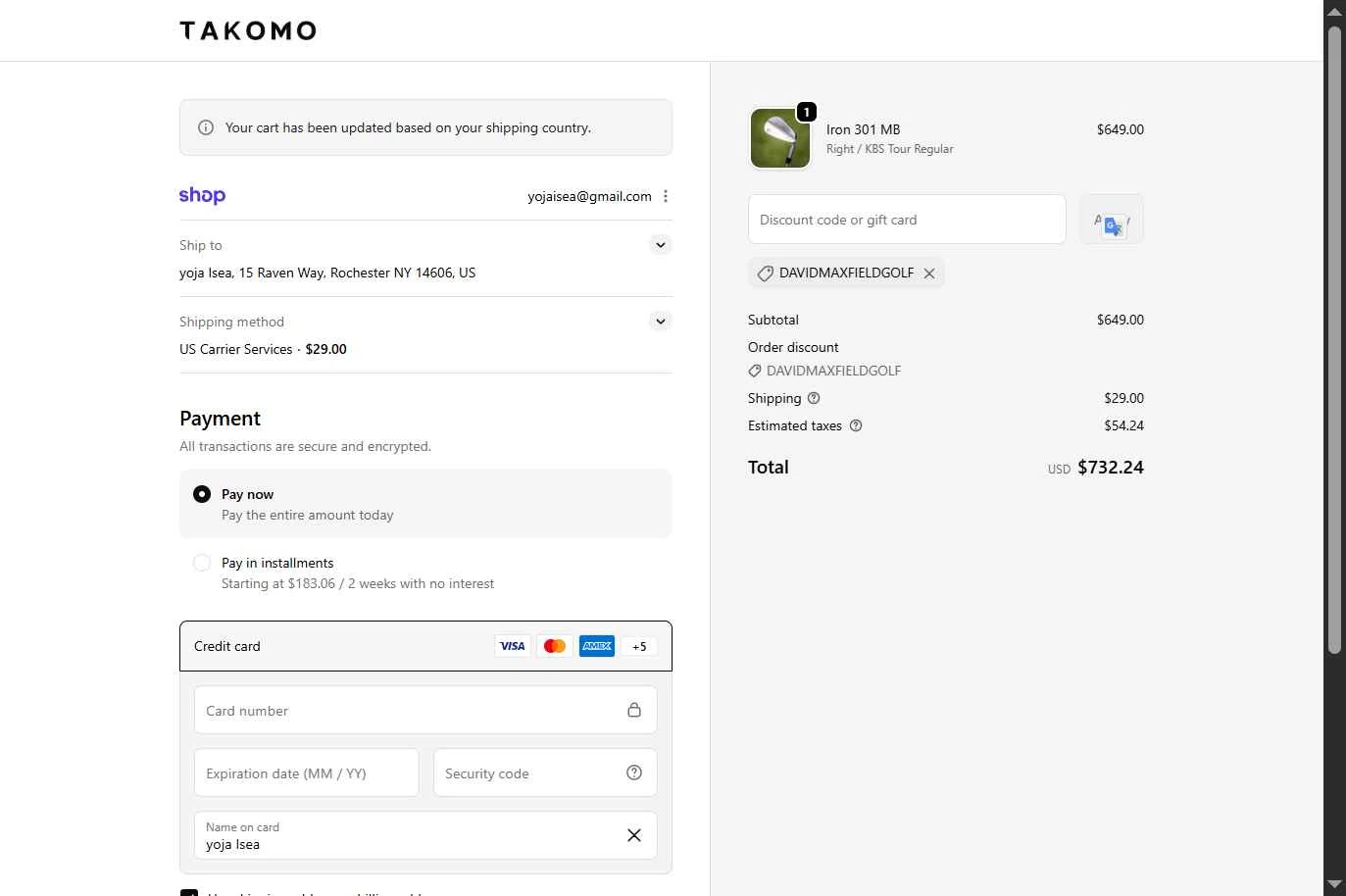Image resolution: width=1346 pixels, height=896 pixels.
Task: Click the Iron 301 MB product thumbnail
Action: (x=780, y=138)
